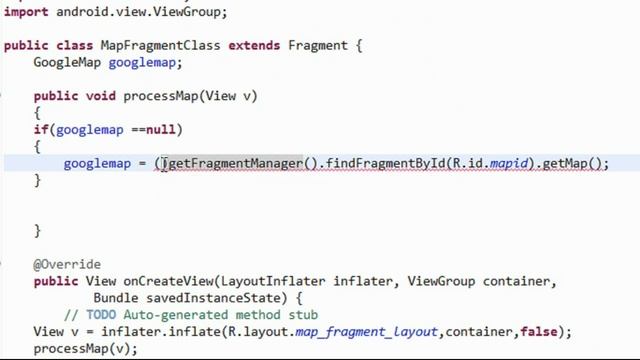Click the container parameter in onCreateView signature
640x360 pixels.
pos(516,281)
